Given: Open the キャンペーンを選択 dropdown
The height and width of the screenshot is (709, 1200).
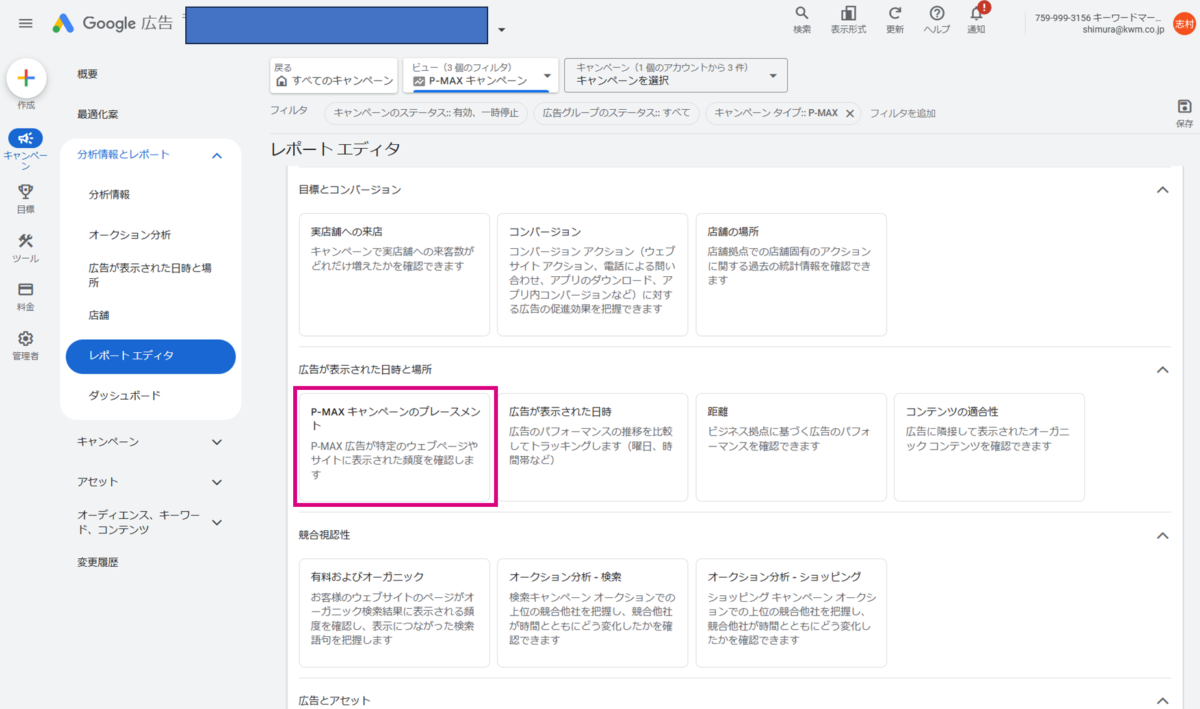Looking at the screenshot, I should [676, 75].
